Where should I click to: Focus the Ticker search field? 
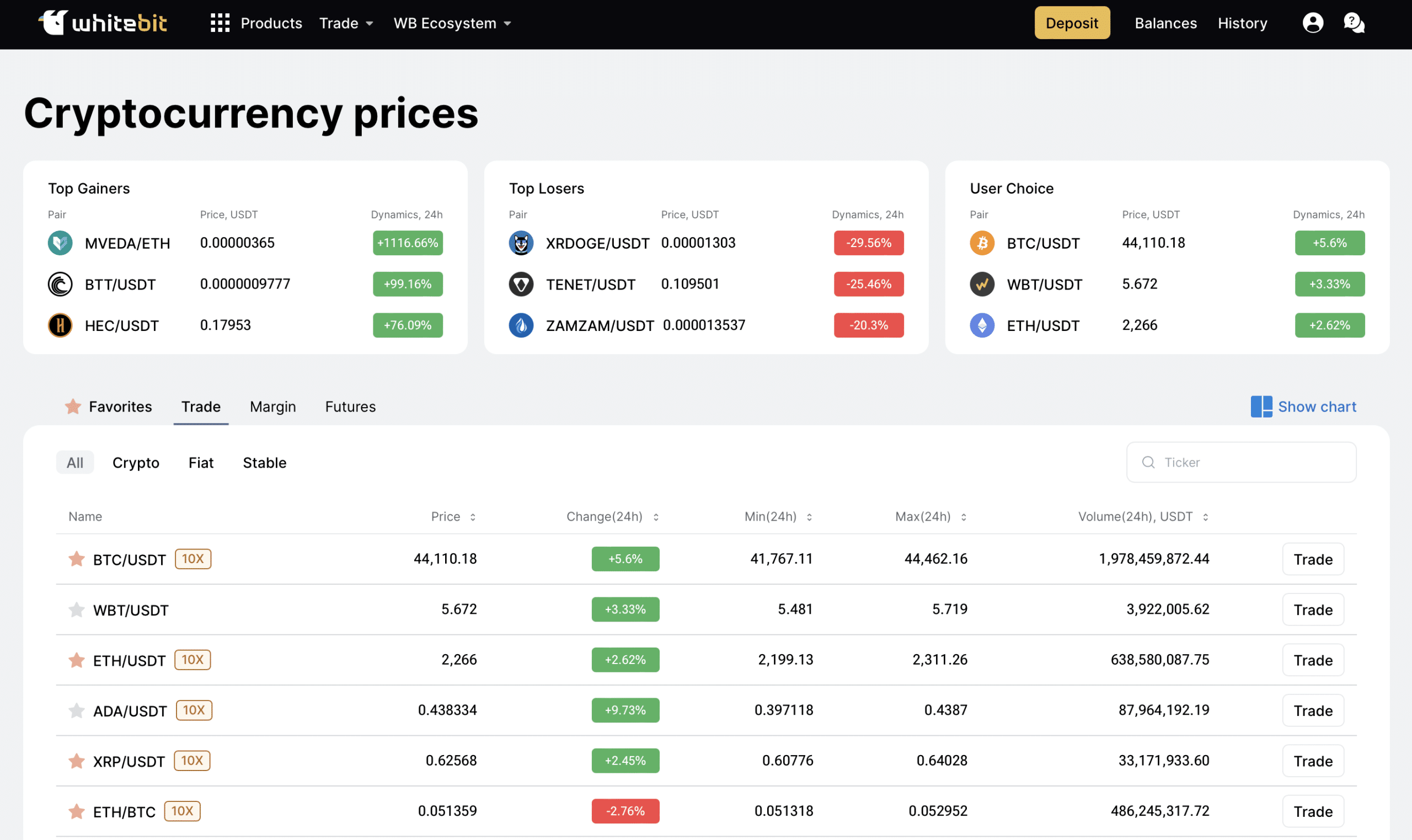point(1241,462)
